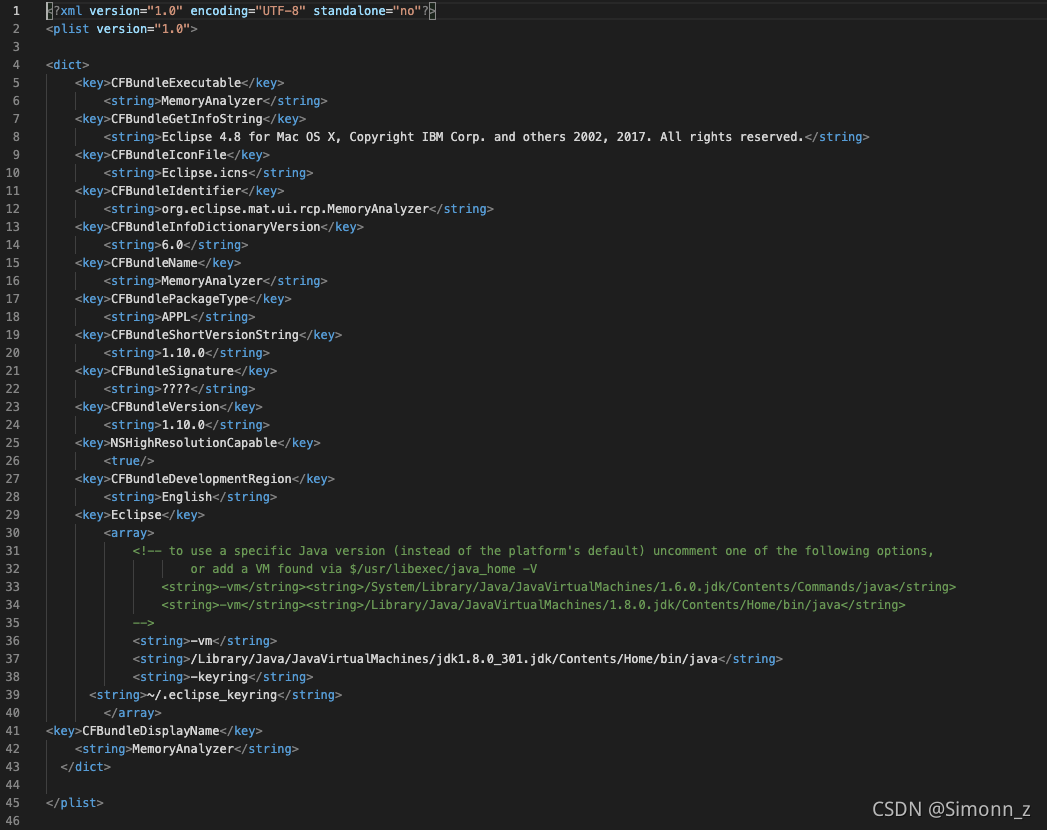Click the <true/> tag
The image size is (1047, 830).
[129, 461]
